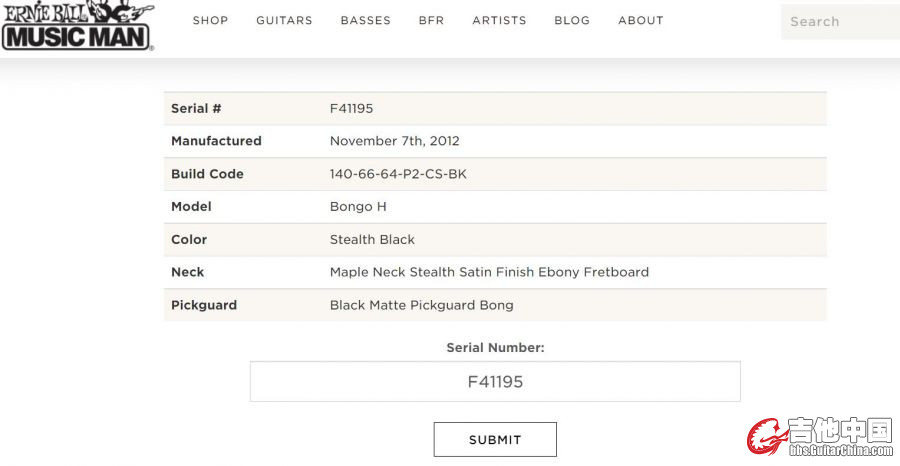Open the BFR navigation item
Screen dimensions: 900x466
(432, 20)
